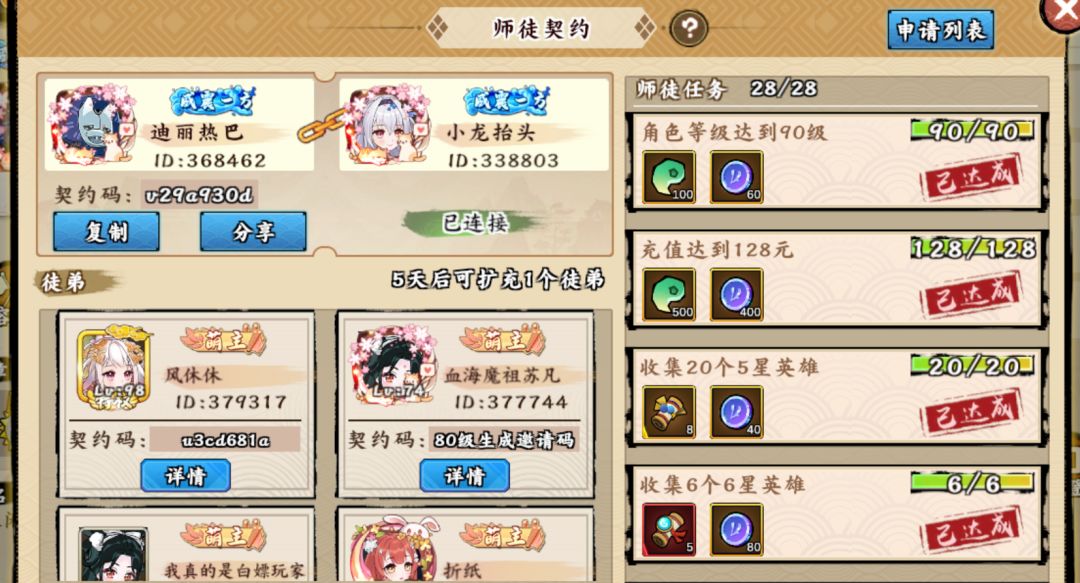Click the 90/90 level progress bar
This screenshot has width=1080, height=583.
pos(972,130)
